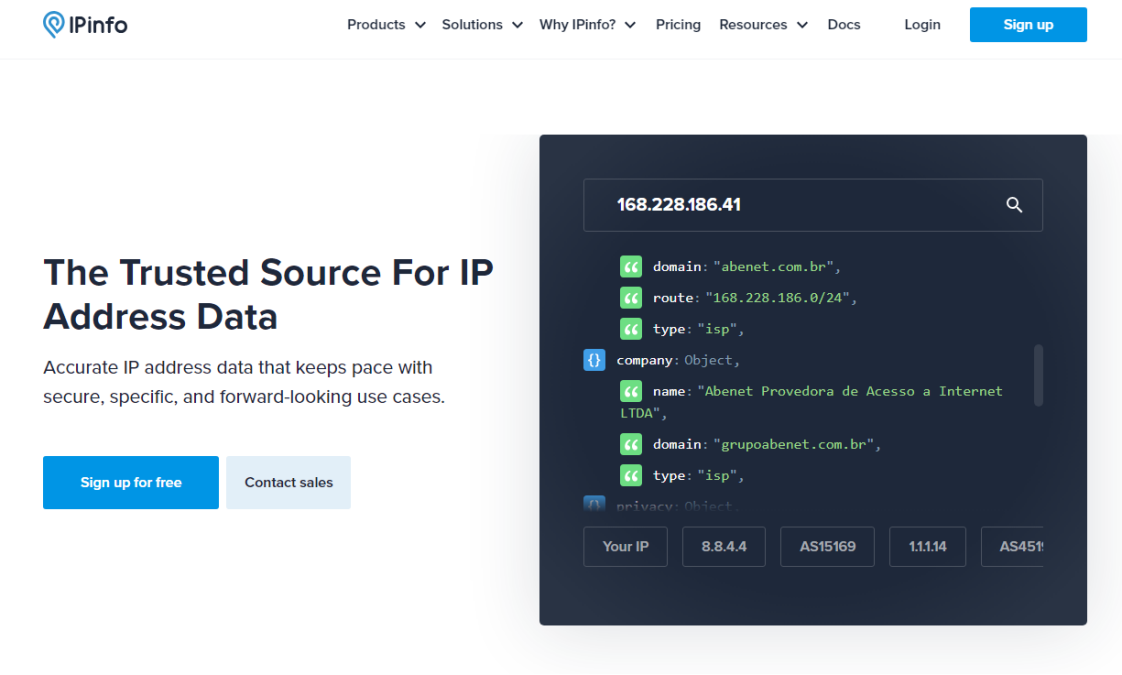Click the Sign up for free button
Screen dimensions: 1122x675
pos(130,482)
